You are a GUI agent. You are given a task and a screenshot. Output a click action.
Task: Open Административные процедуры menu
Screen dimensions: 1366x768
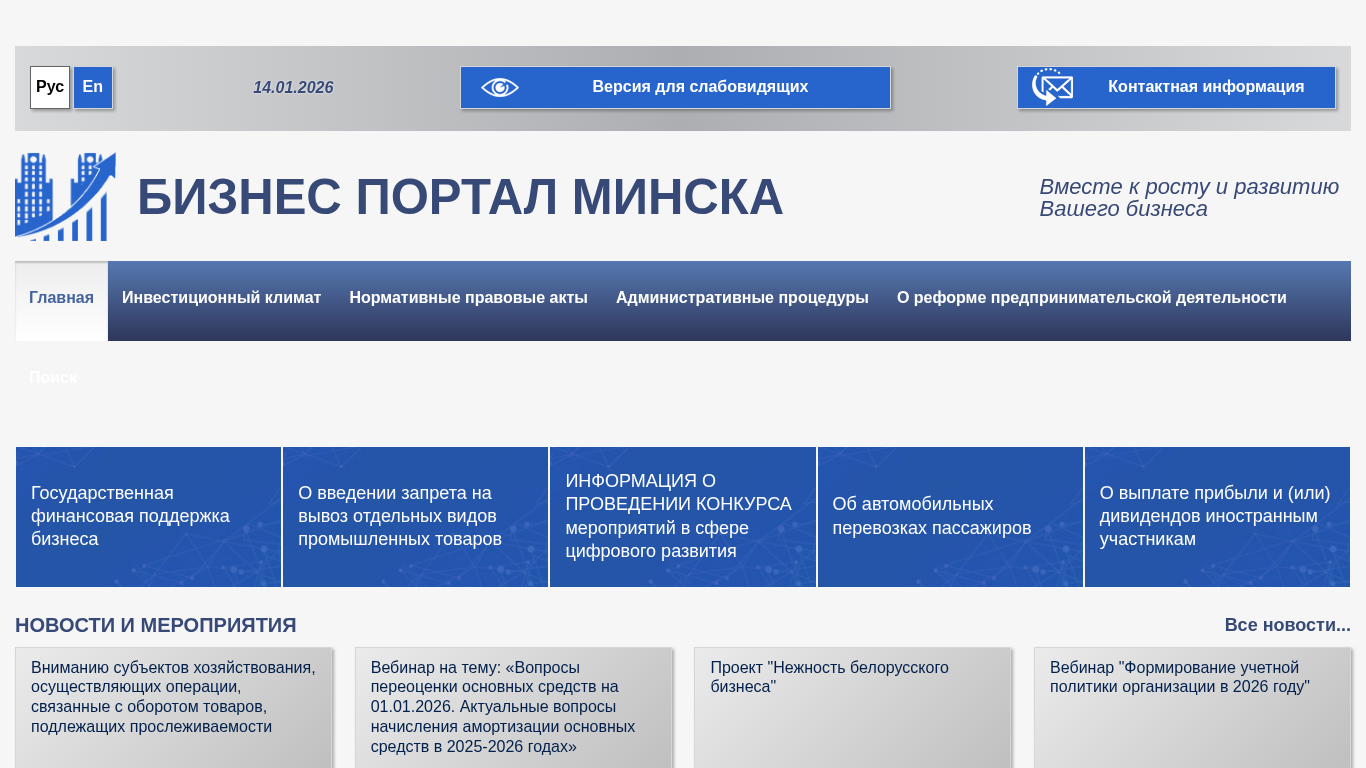[x=742, y=298]
